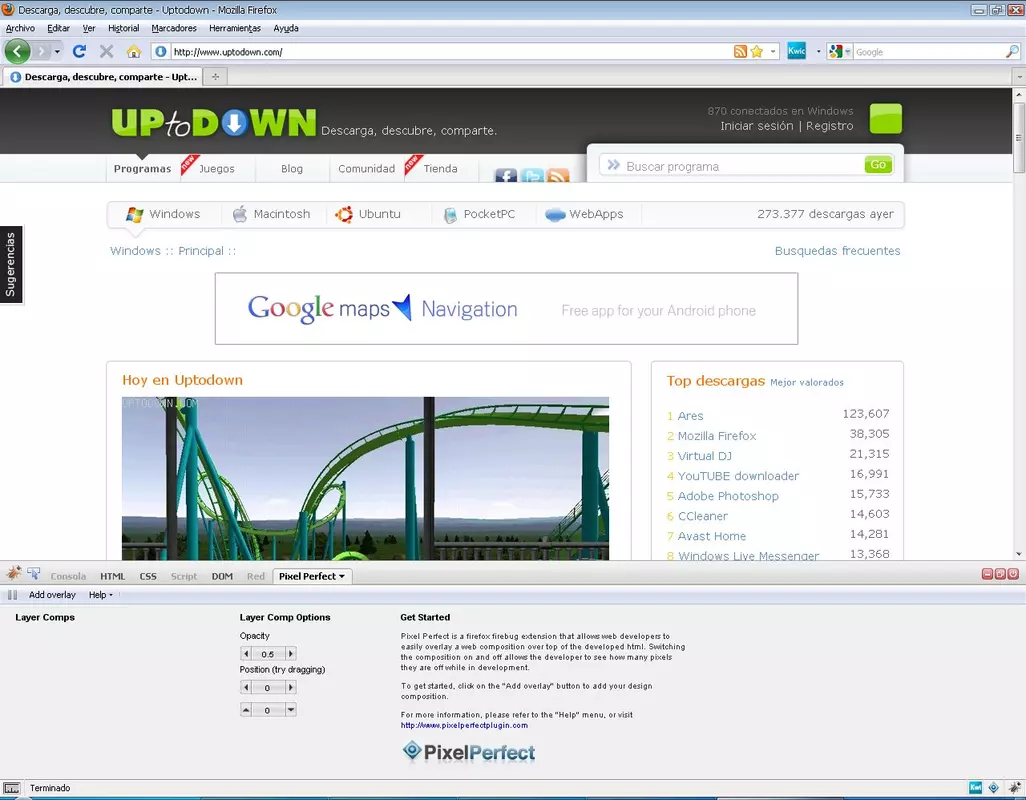Open the tab list dropdown arrow
The width and height of the screenshot is (1026, 800).
pyautogui.click(x=1019, y=77)
